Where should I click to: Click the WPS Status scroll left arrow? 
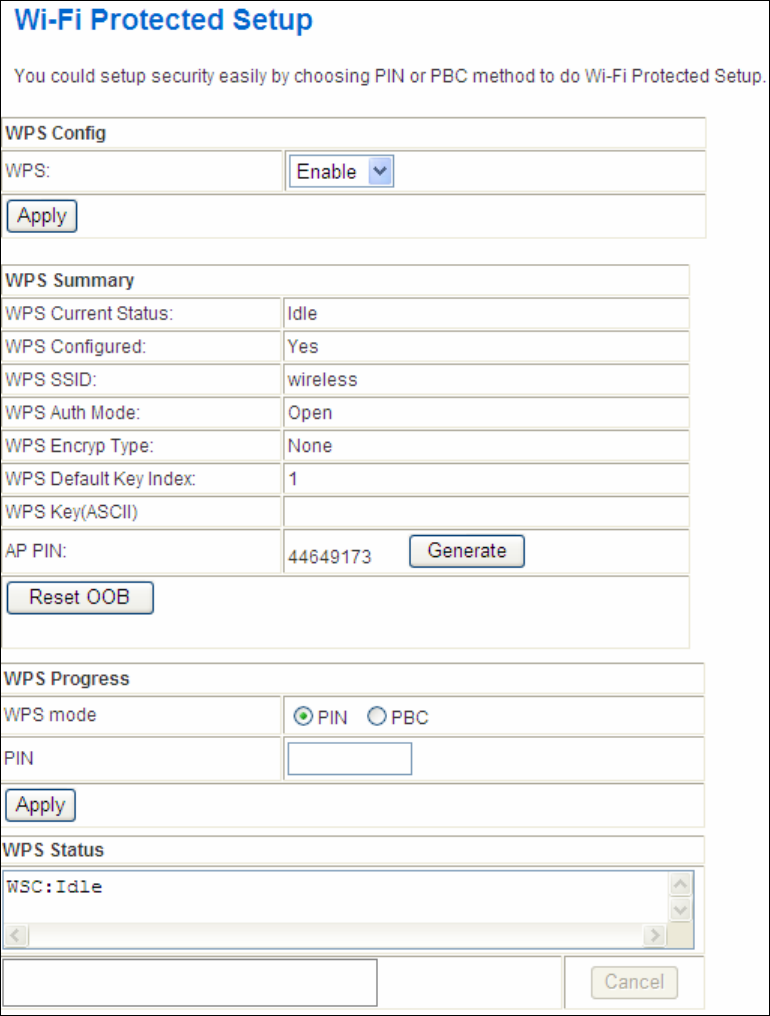pos(16,935)
